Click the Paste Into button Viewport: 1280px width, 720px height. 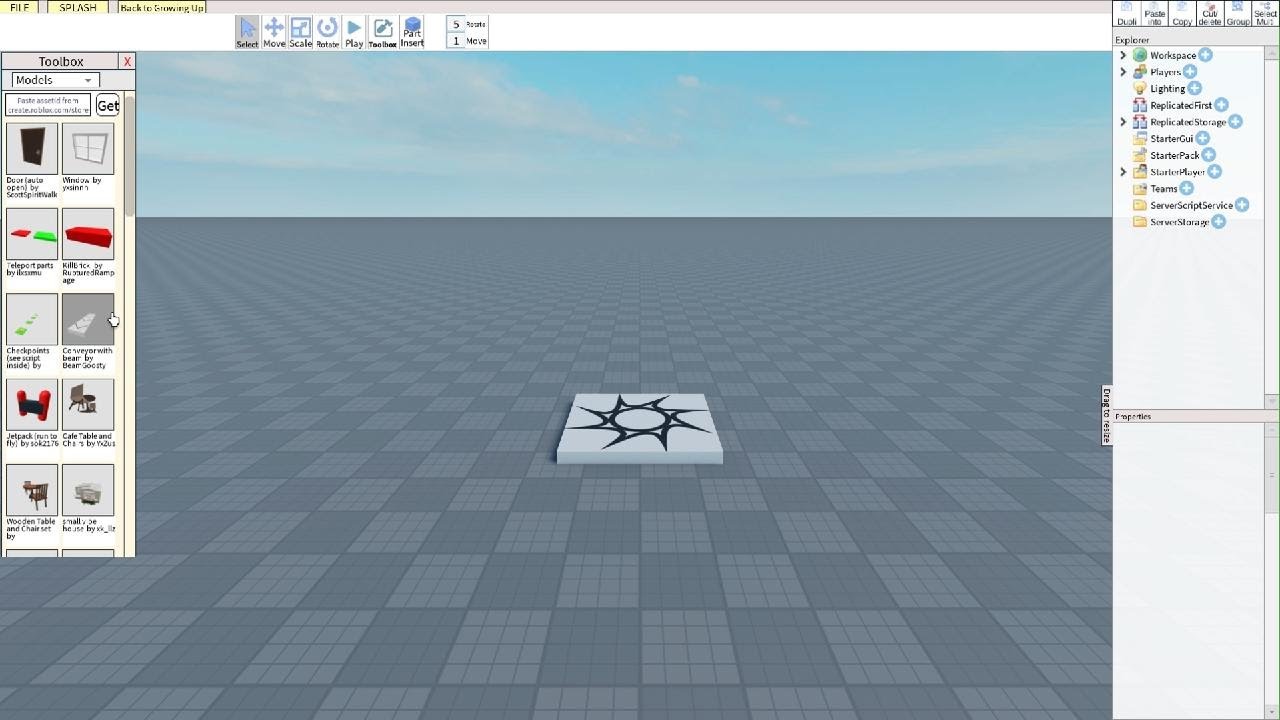coord(1155,13)
